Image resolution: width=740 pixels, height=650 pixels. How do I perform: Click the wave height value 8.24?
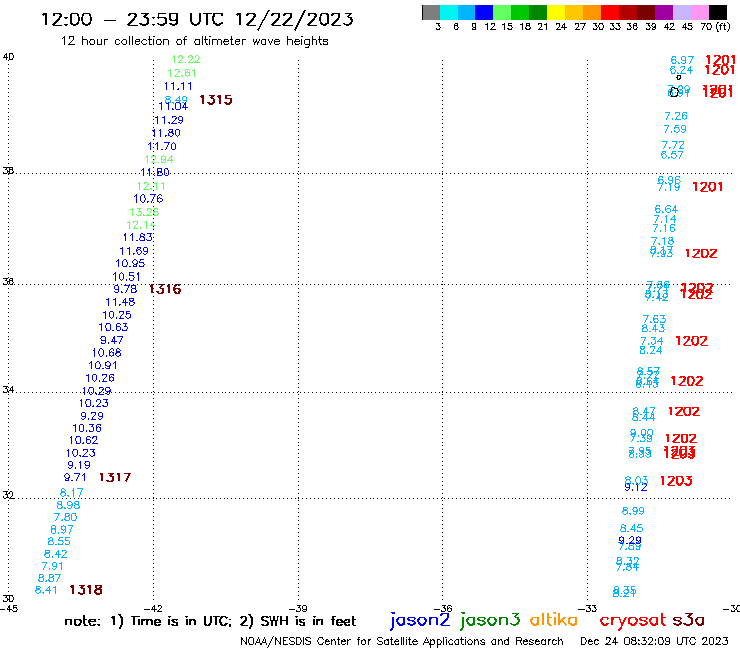[x=651, y=350]
